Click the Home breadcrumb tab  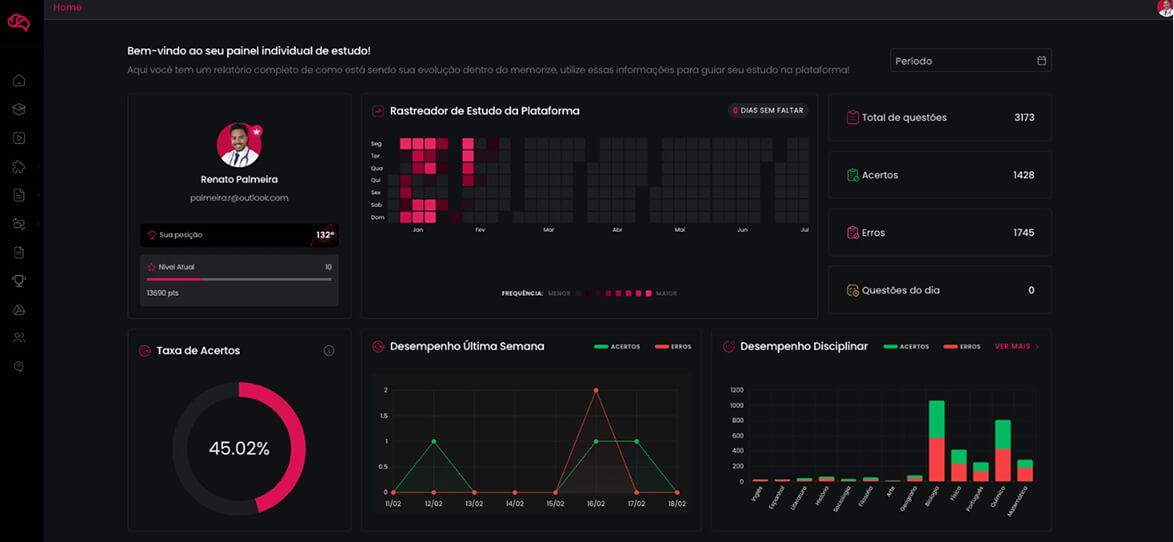pos(68,8)
